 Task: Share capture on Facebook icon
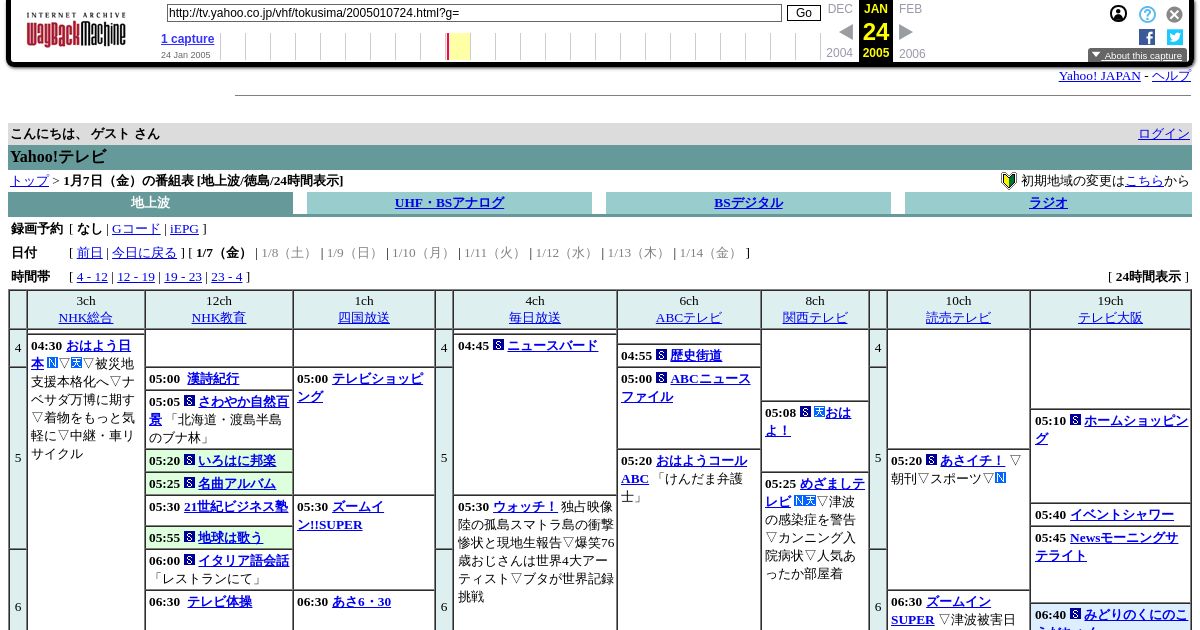(x=1147, y=37)
